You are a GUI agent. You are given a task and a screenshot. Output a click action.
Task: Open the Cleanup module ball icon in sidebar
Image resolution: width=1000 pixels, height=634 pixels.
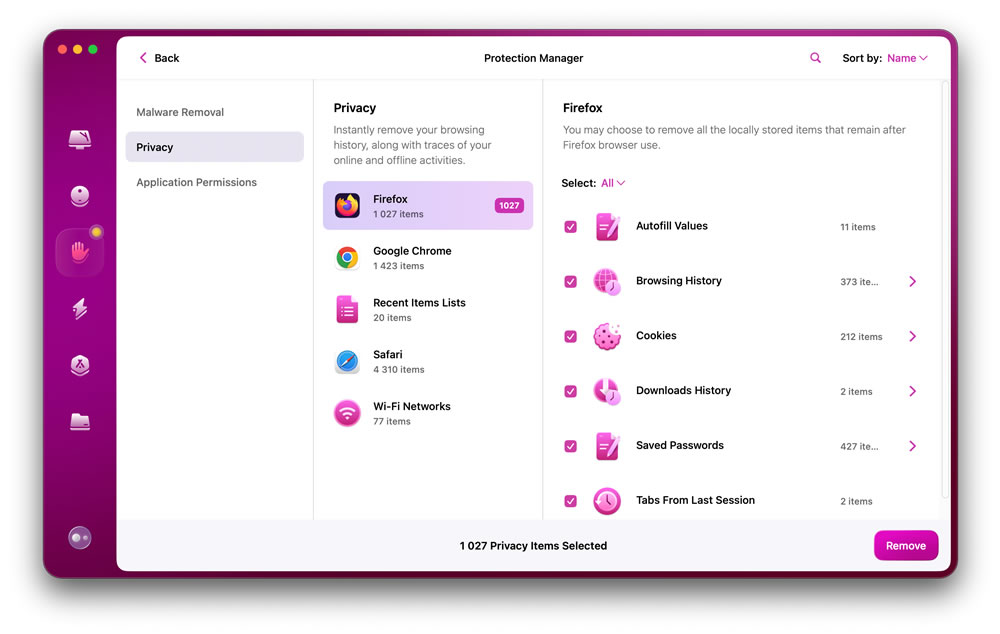[x=80, y=195]
